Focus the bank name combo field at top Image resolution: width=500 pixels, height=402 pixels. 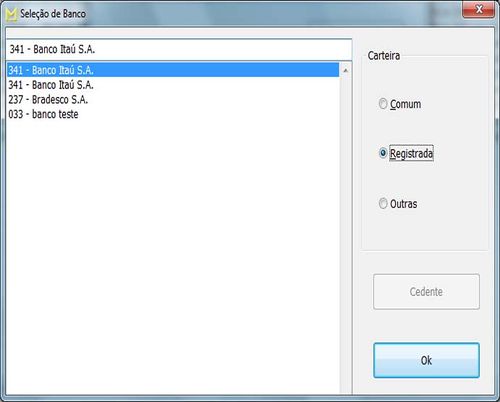[179, 49]
